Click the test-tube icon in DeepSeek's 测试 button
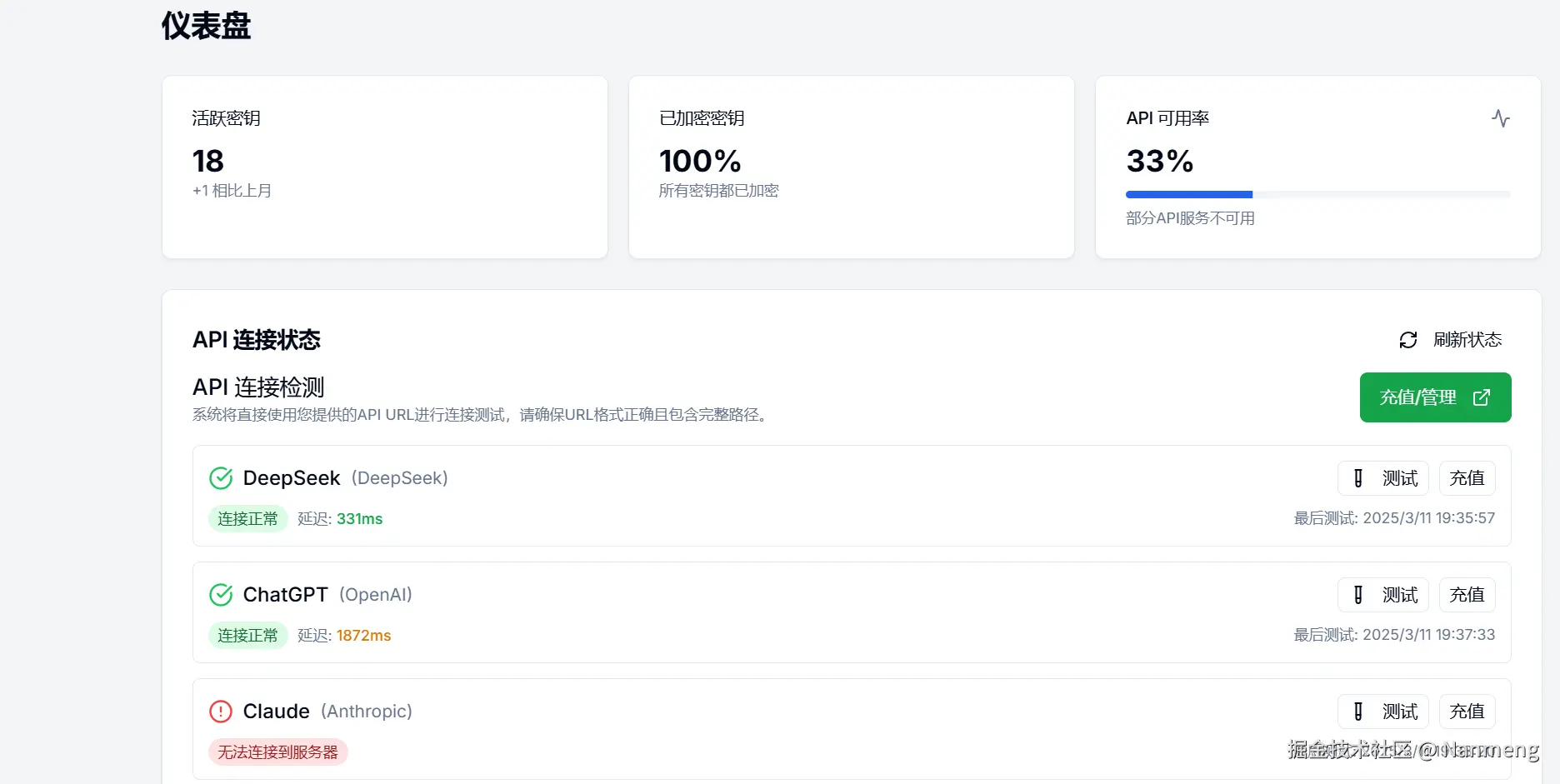The image size is (1560, 784). 1358,478
